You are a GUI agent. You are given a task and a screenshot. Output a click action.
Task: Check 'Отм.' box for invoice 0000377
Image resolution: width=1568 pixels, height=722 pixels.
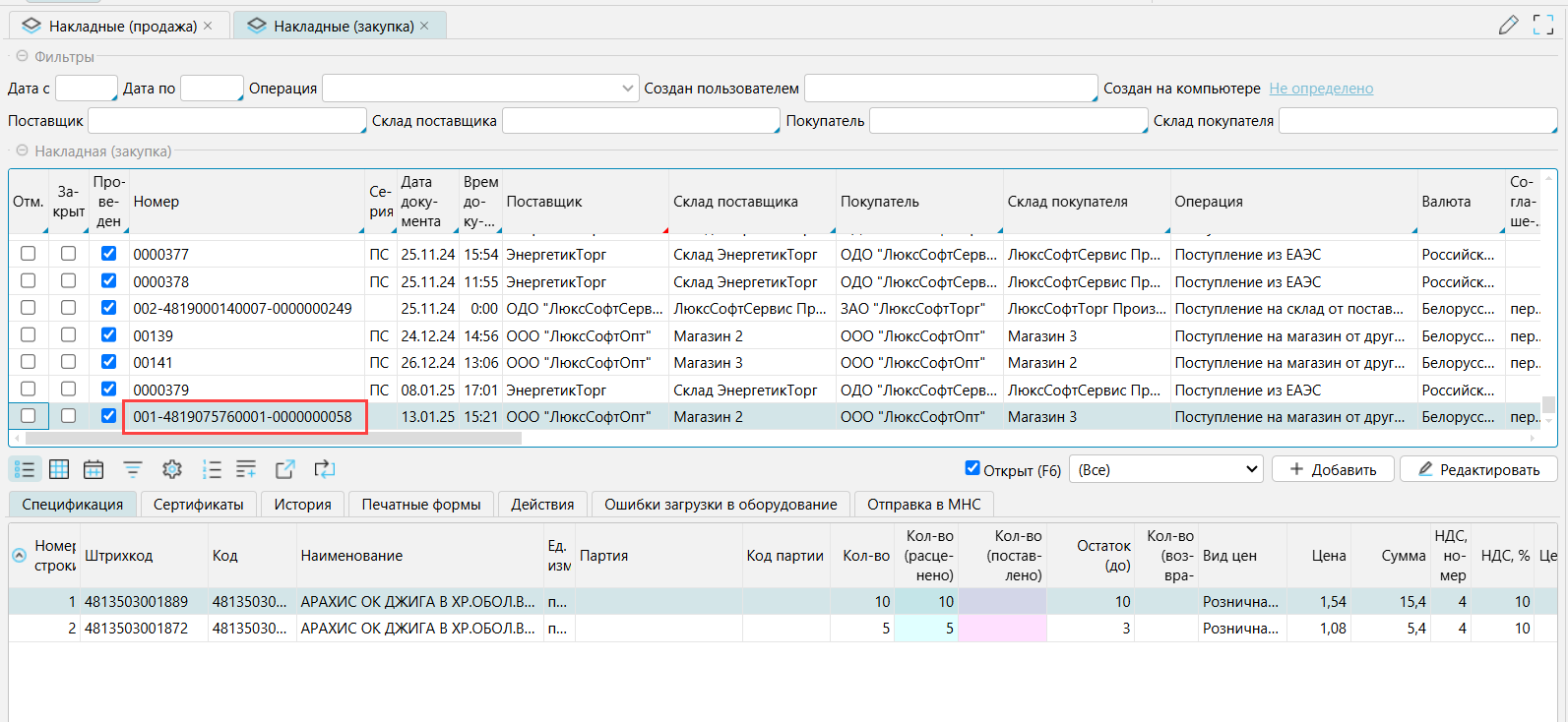click(x=29, y=254)
